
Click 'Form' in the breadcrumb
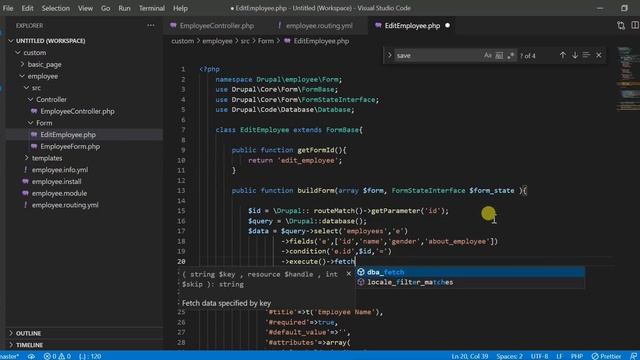coord(266,41)
